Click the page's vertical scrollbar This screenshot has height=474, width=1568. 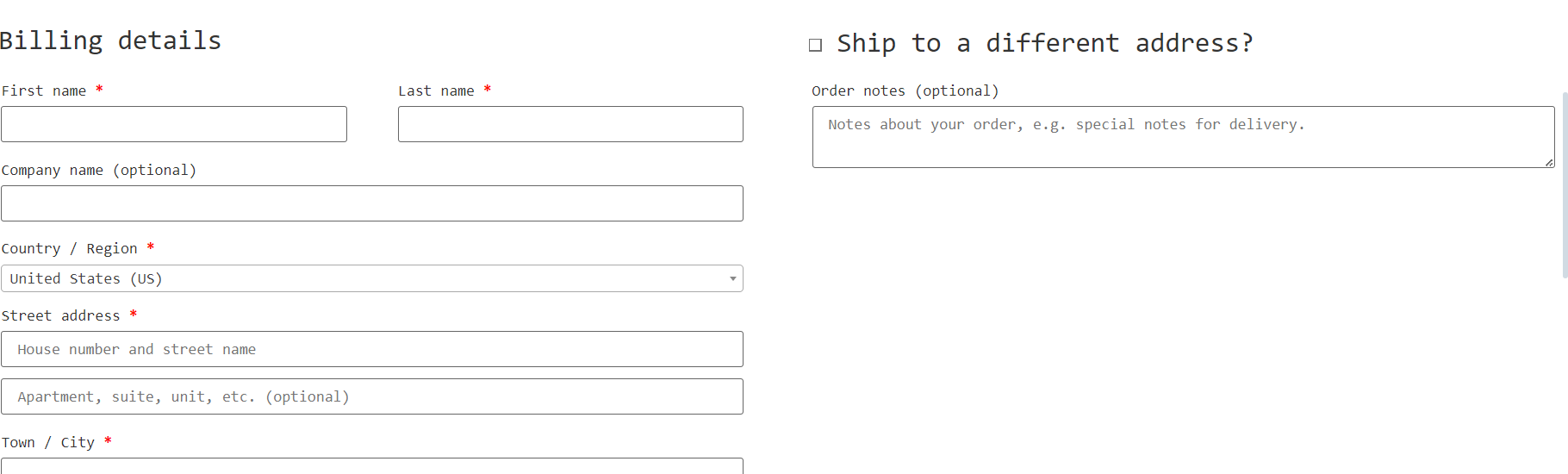tap(1564, 184)
